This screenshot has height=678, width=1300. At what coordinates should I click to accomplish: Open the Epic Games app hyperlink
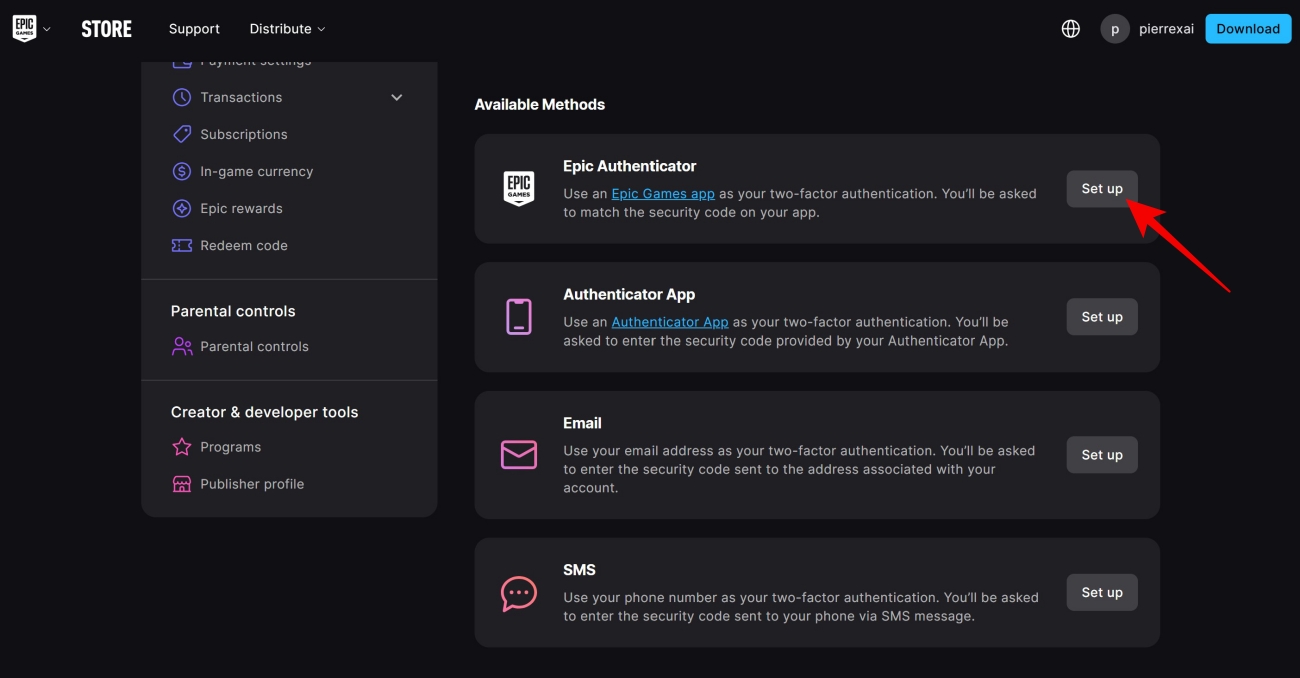(663, 193)
